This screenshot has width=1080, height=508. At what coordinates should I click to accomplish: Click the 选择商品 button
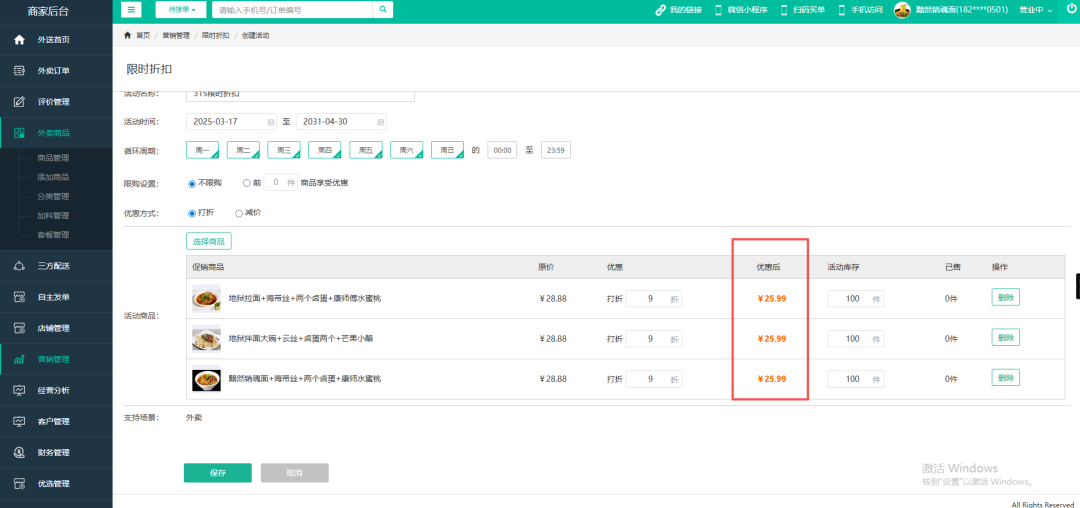click(x=208, y=241)
